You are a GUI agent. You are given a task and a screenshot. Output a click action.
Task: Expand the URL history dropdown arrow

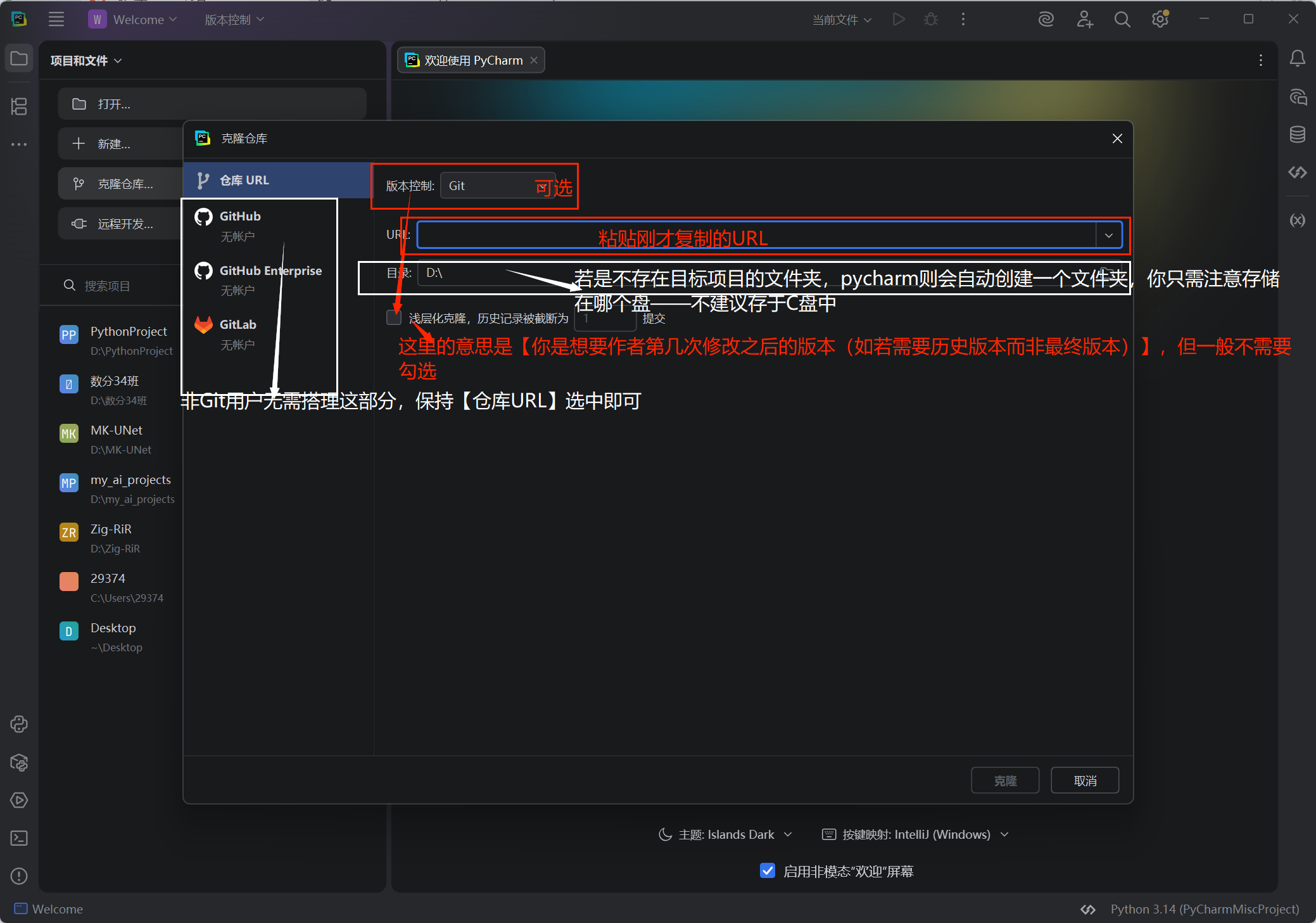[1108, 235]
